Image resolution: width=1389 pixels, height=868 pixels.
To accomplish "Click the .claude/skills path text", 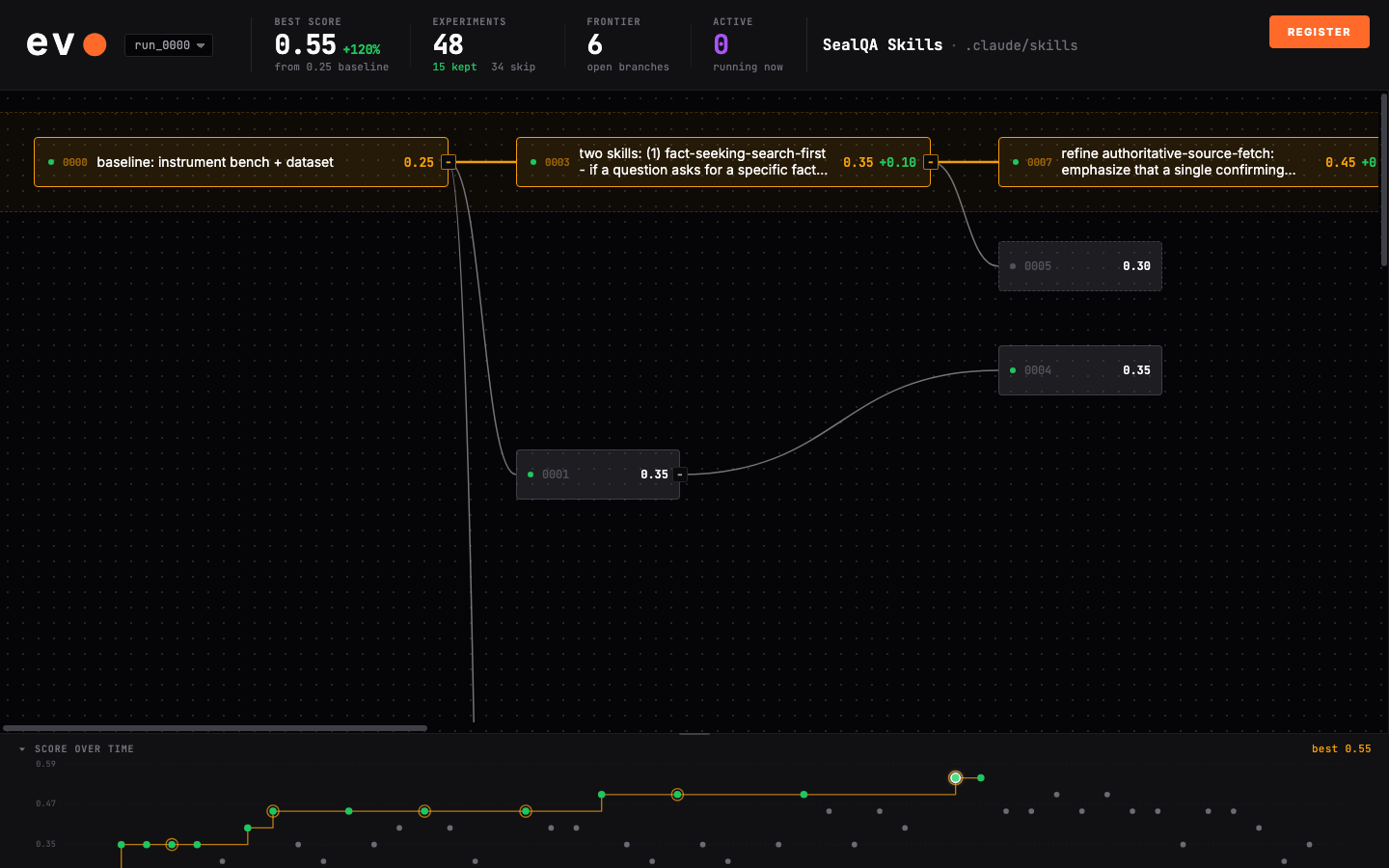I will coord(1021,45).
